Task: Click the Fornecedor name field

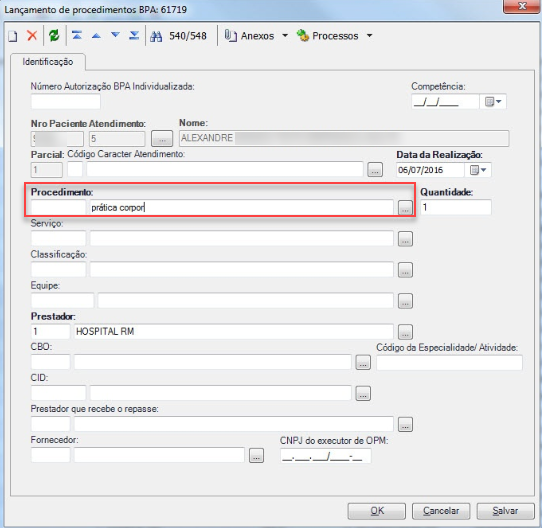Action: (159, 455)
